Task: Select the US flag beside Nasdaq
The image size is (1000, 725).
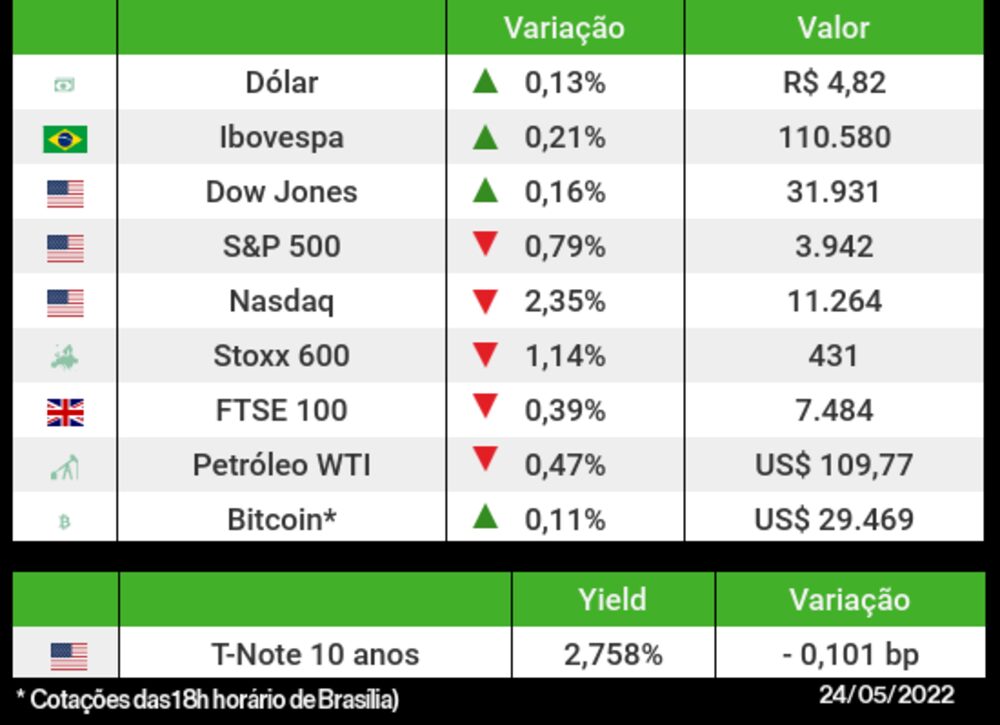Action: coord(65,303)
